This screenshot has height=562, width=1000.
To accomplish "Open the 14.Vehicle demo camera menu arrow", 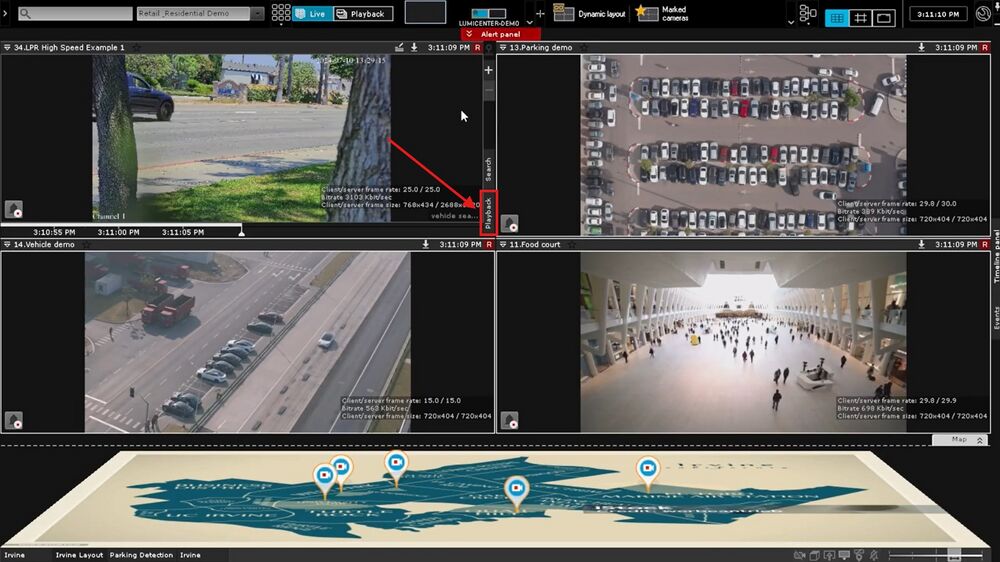I will click(7, 244).
